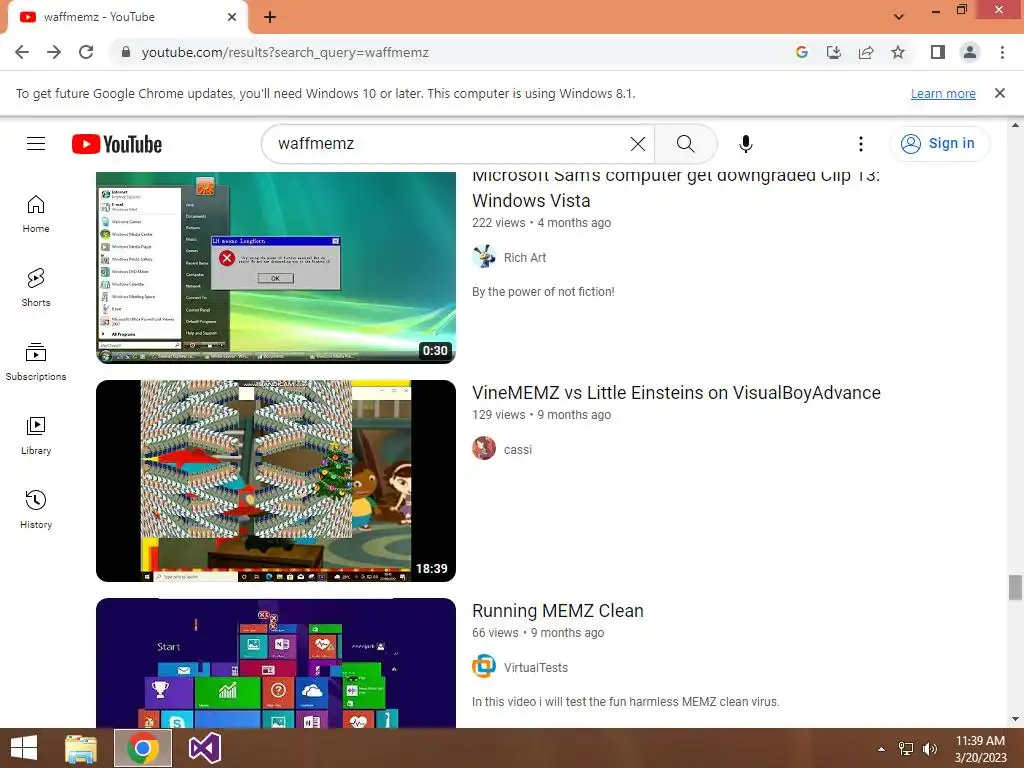Screen dimensions: 1024x768
Task: Play the Windows Vista thumbnail video
Action: click(276, 268)
